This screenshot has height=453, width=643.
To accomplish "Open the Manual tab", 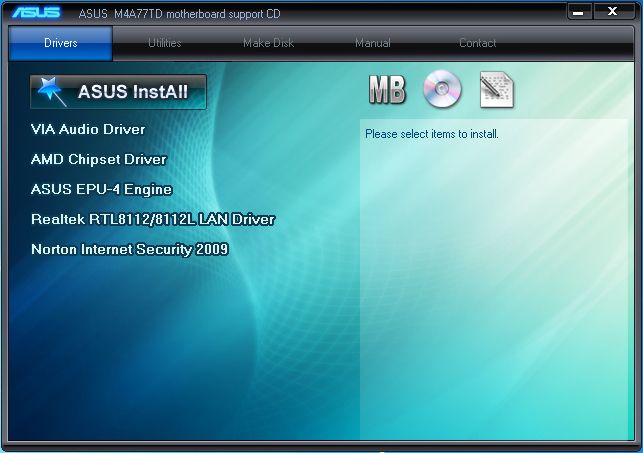I will pyautogui.click(x=373, y=43).
